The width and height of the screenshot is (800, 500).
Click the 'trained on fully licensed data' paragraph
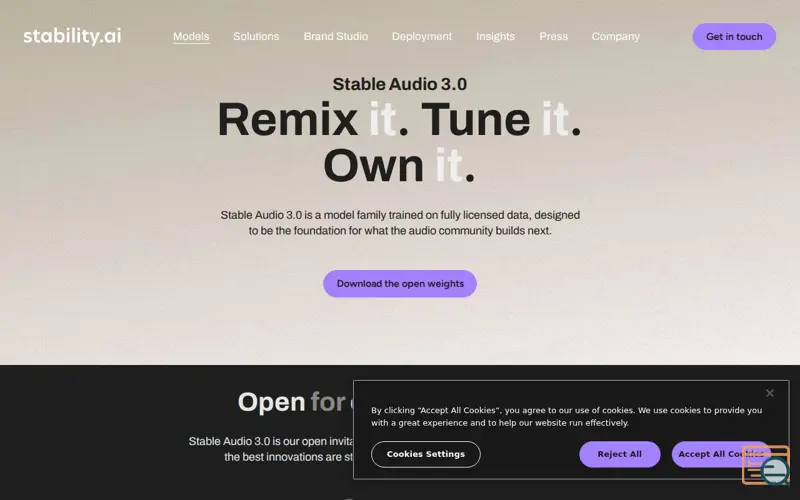(400, 222)
